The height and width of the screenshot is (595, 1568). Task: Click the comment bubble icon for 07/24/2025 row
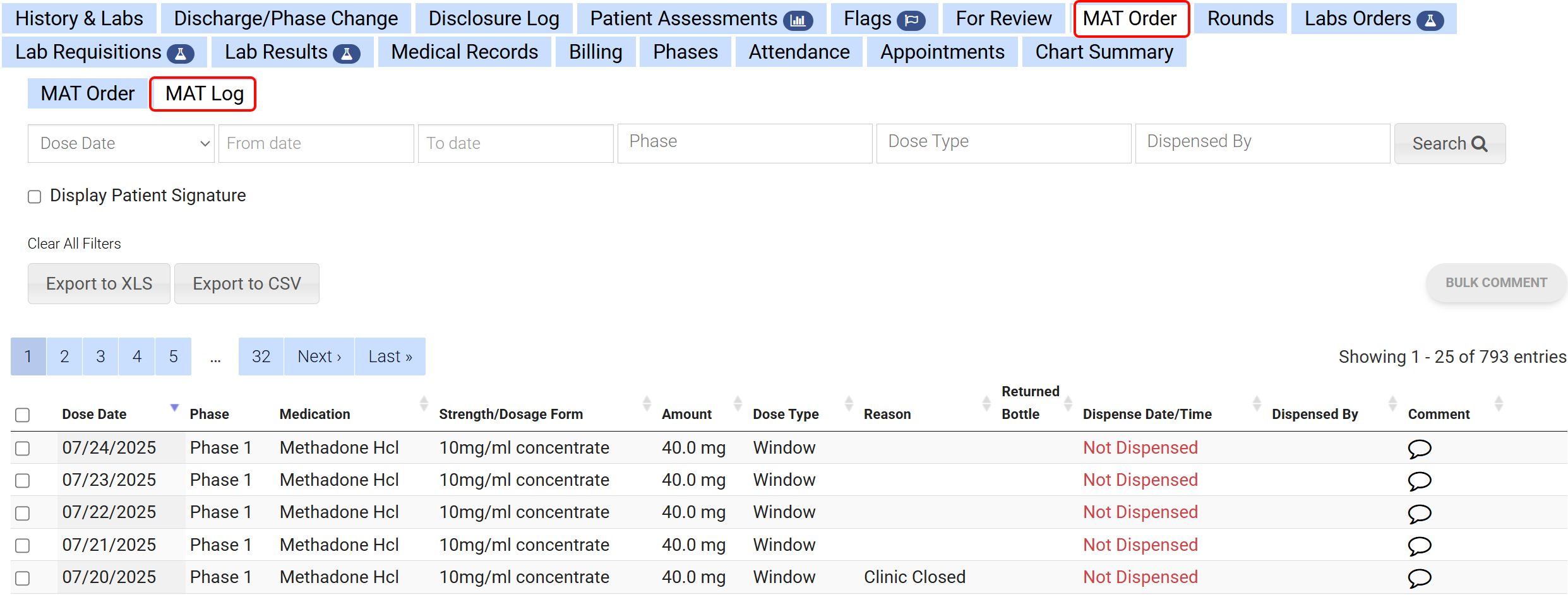(1419, 449)
